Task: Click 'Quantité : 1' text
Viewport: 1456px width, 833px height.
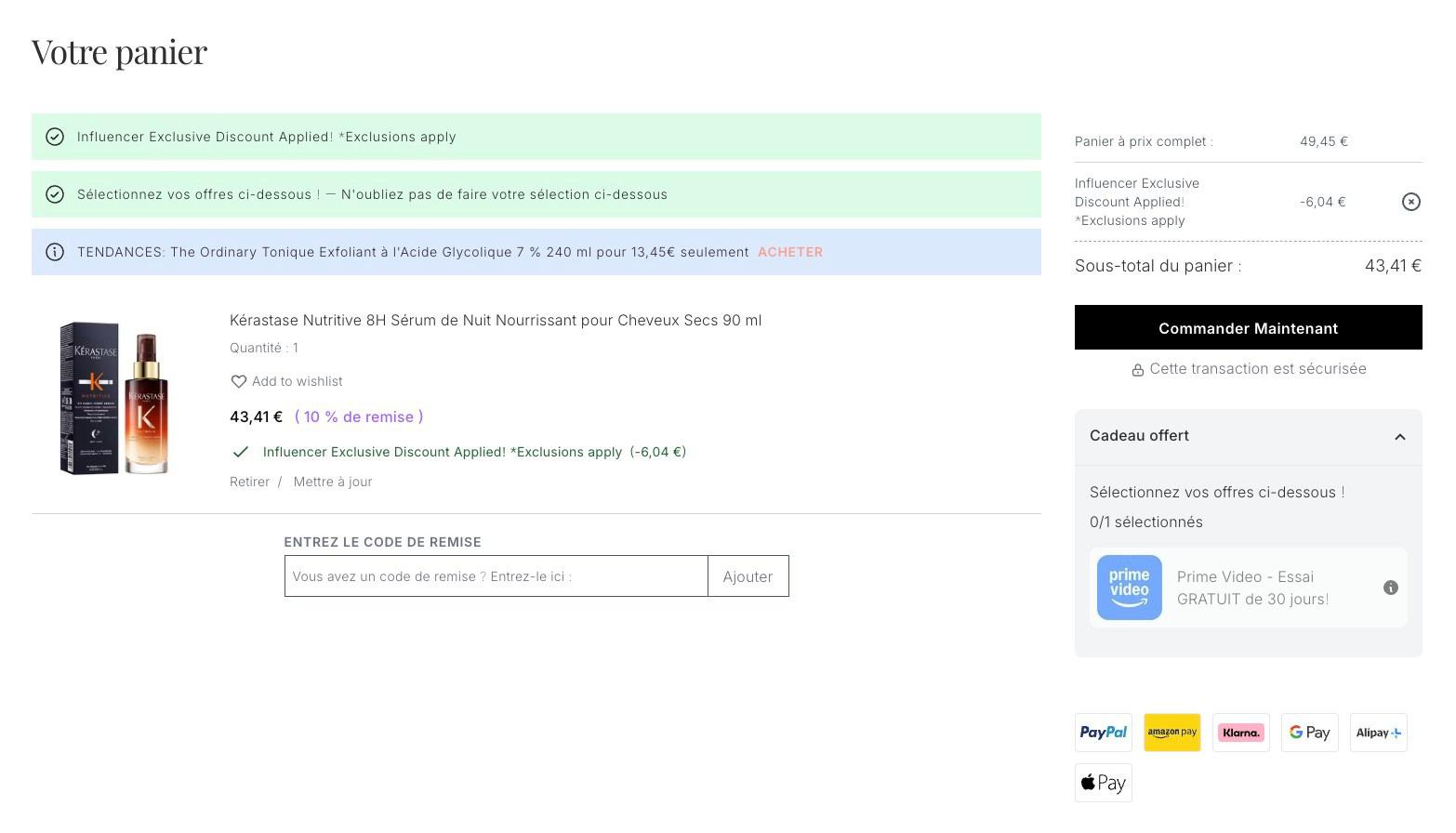Action: coord(264,348)
